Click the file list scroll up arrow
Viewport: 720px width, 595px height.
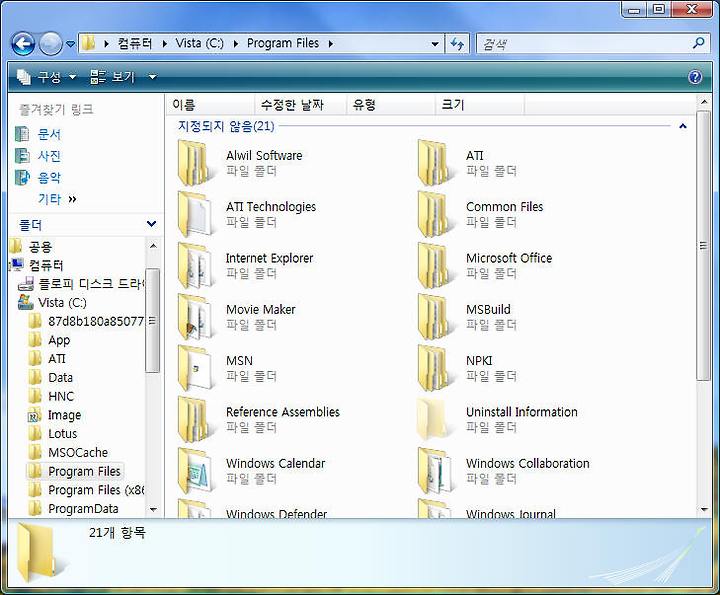point(703,101)
